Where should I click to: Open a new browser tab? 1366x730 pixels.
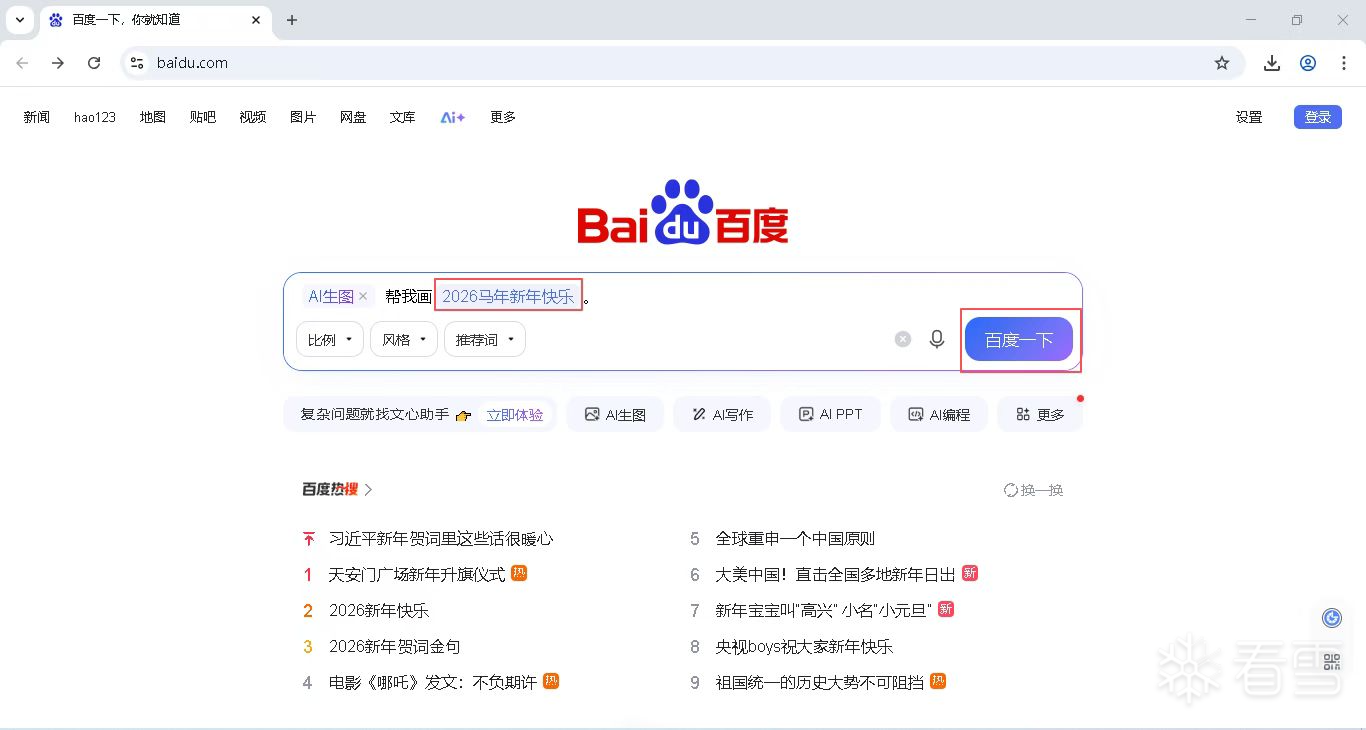[292, 20]
